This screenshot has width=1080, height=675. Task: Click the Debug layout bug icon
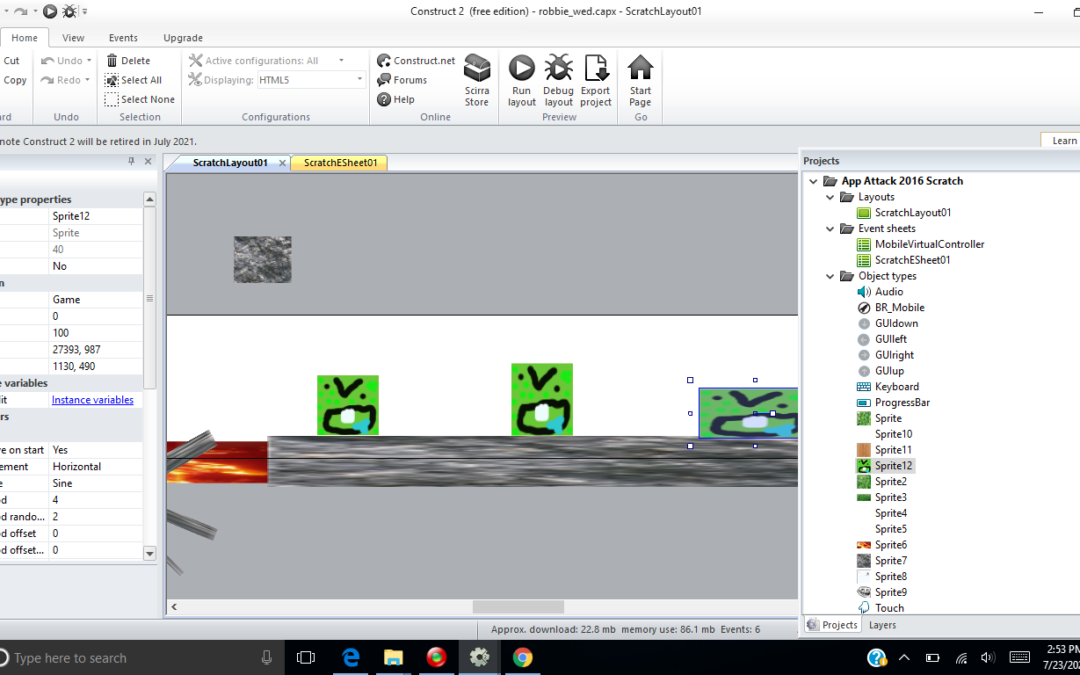(559, 69)
